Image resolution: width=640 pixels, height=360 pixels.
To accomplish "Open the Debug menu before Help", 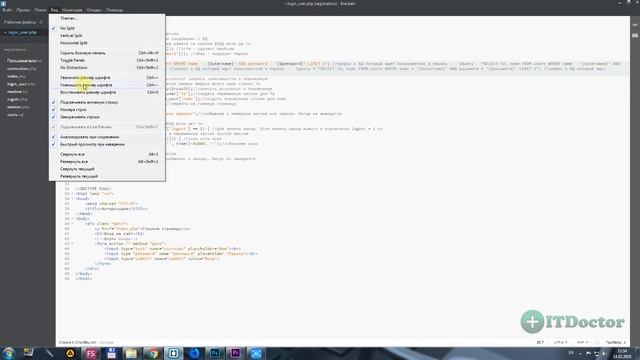I will (x=94, y=10).
